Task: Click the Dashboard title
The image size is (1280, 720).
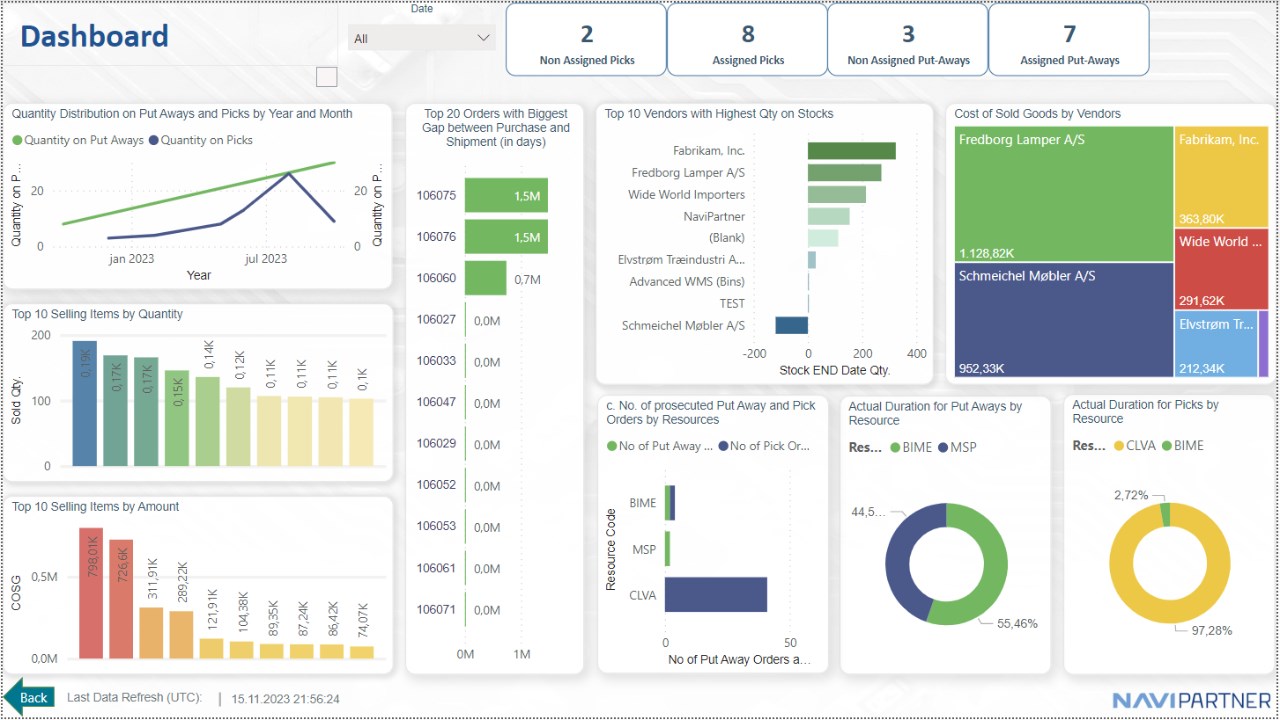Action: [94, 37]
